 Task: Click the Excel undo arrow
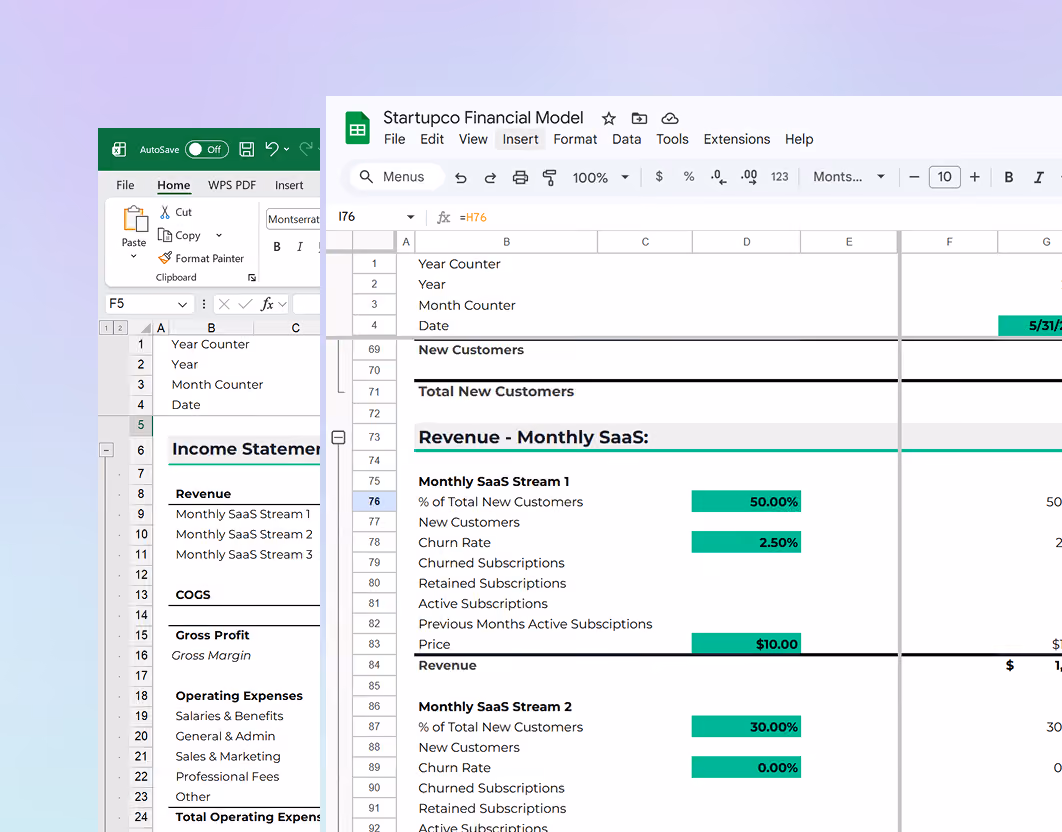(272, 149)
